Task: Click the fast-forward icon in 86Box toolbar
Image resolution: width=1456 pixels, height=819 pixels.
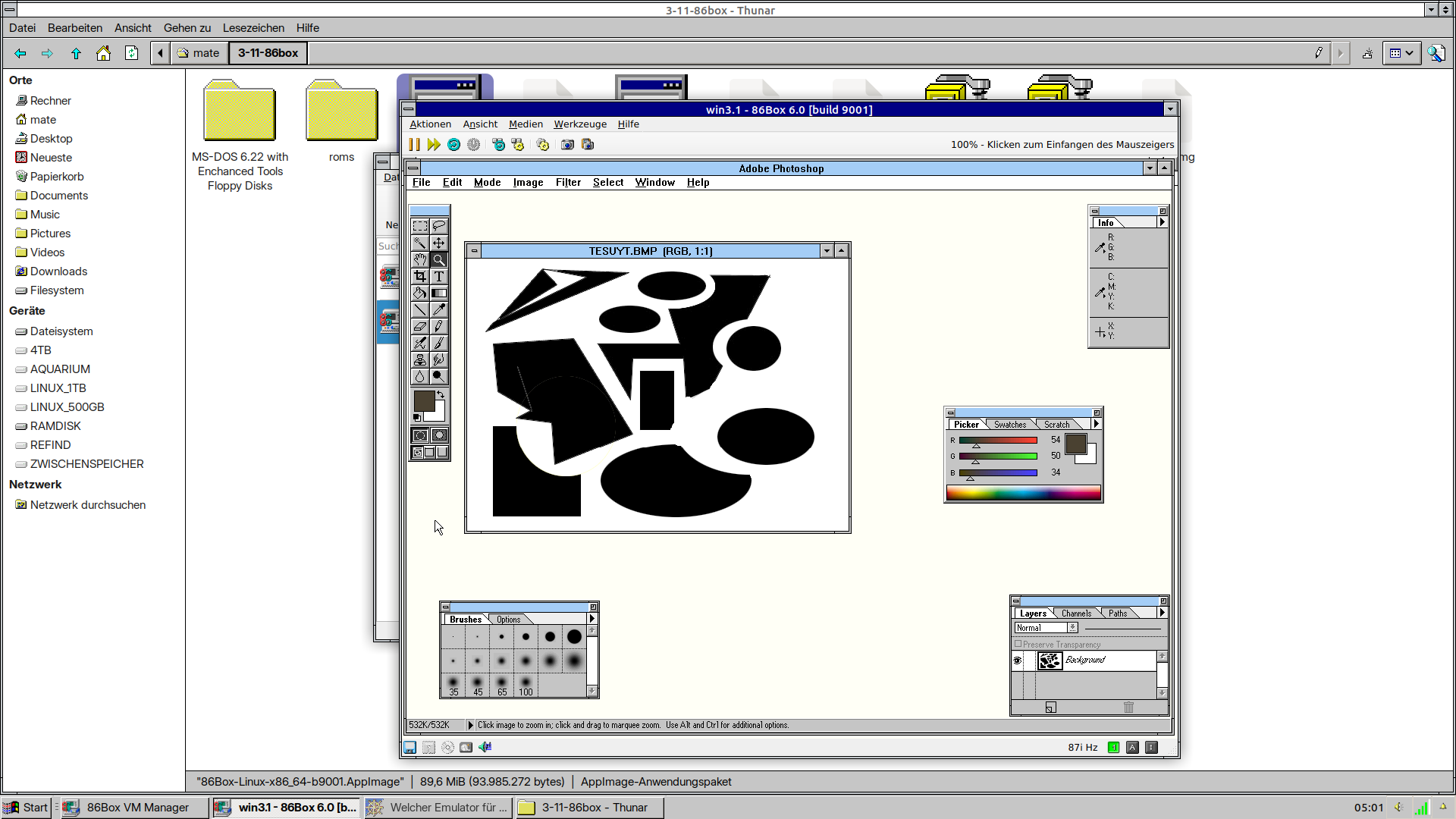Action: click(x=434, y=144)
